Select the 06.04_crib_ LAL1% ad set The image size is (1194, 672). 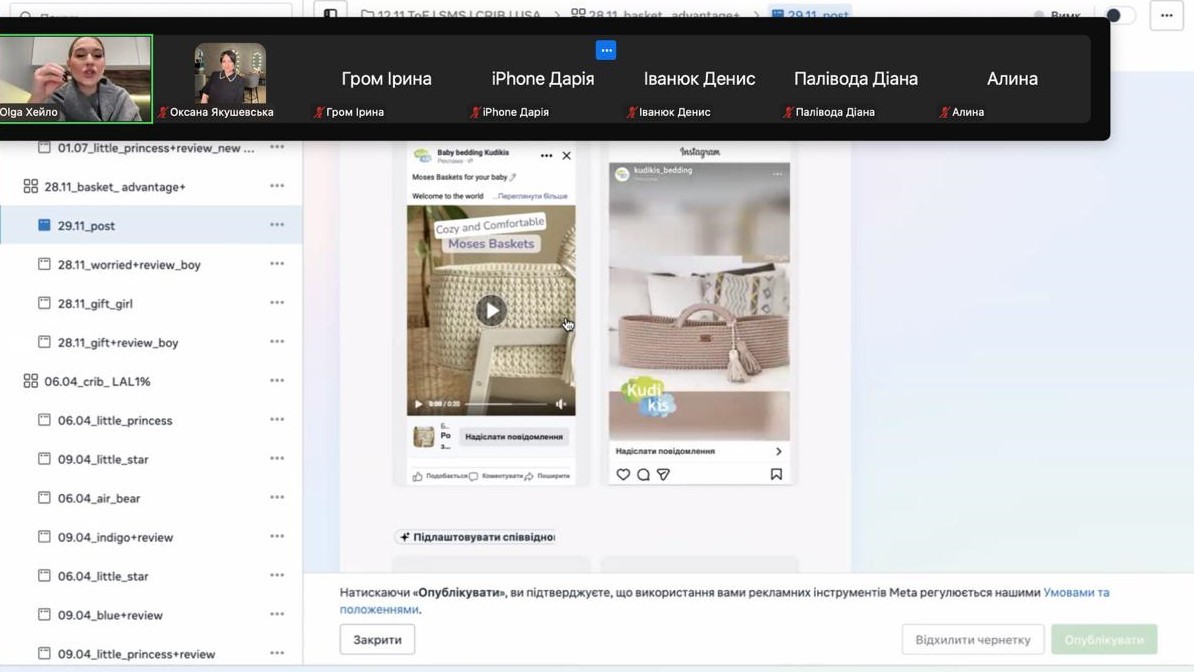click(97, 381)
